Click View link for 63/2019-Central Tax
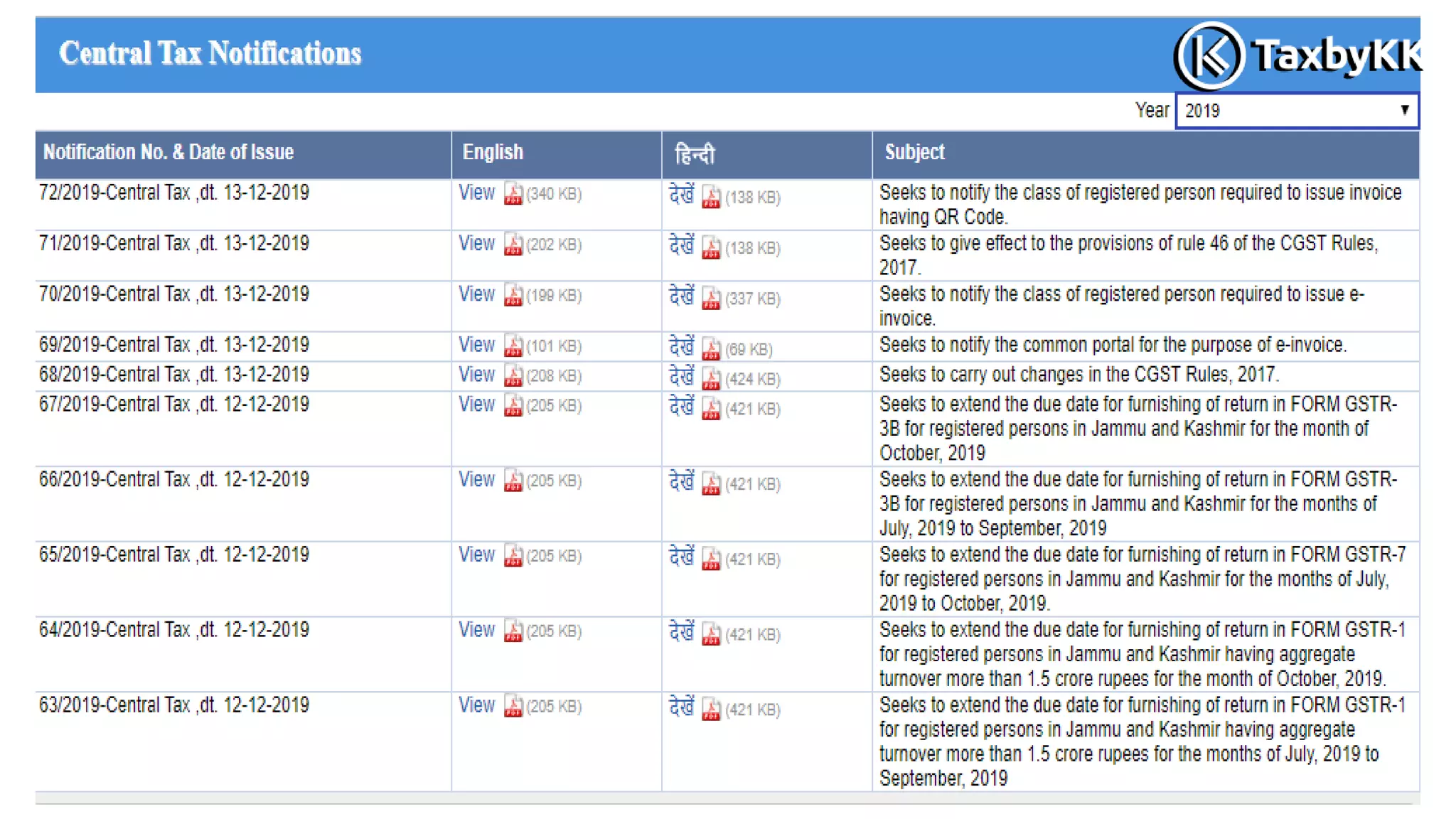The height and width of the screenshot is (819, 1456). (x=476, y=705)
